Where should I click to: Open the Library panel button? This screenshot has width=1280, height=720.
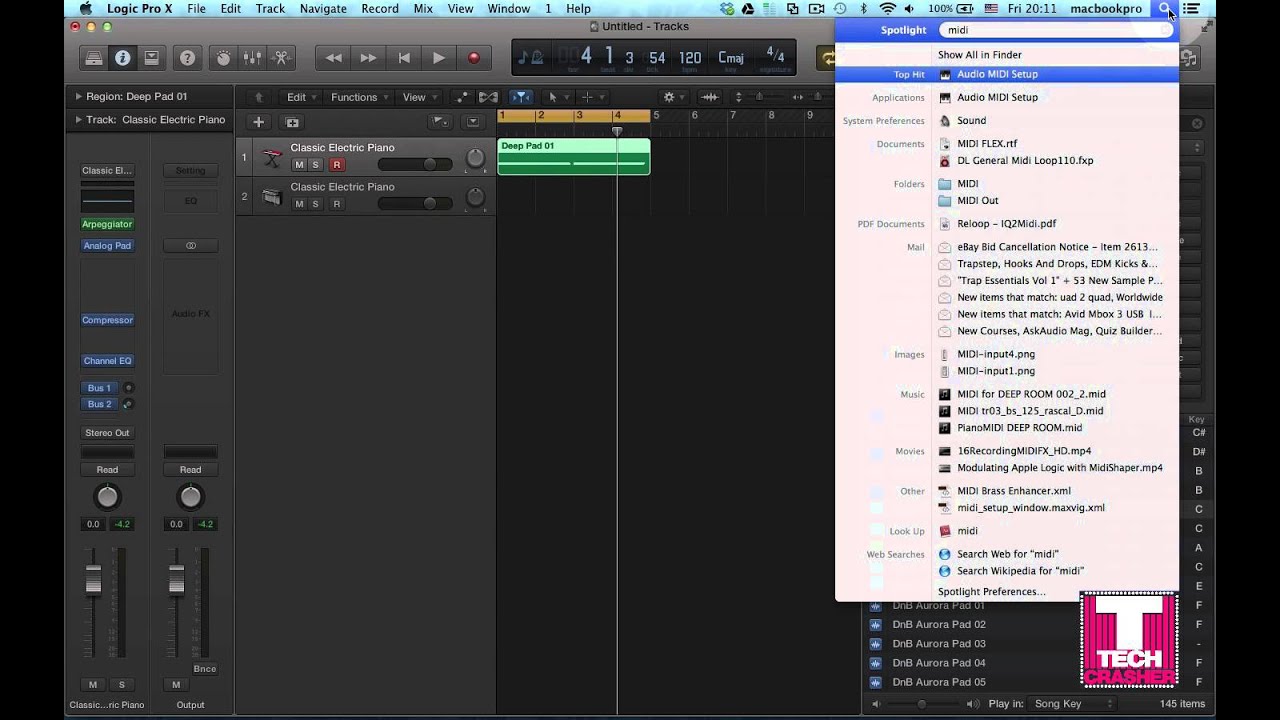click(93, 58)
